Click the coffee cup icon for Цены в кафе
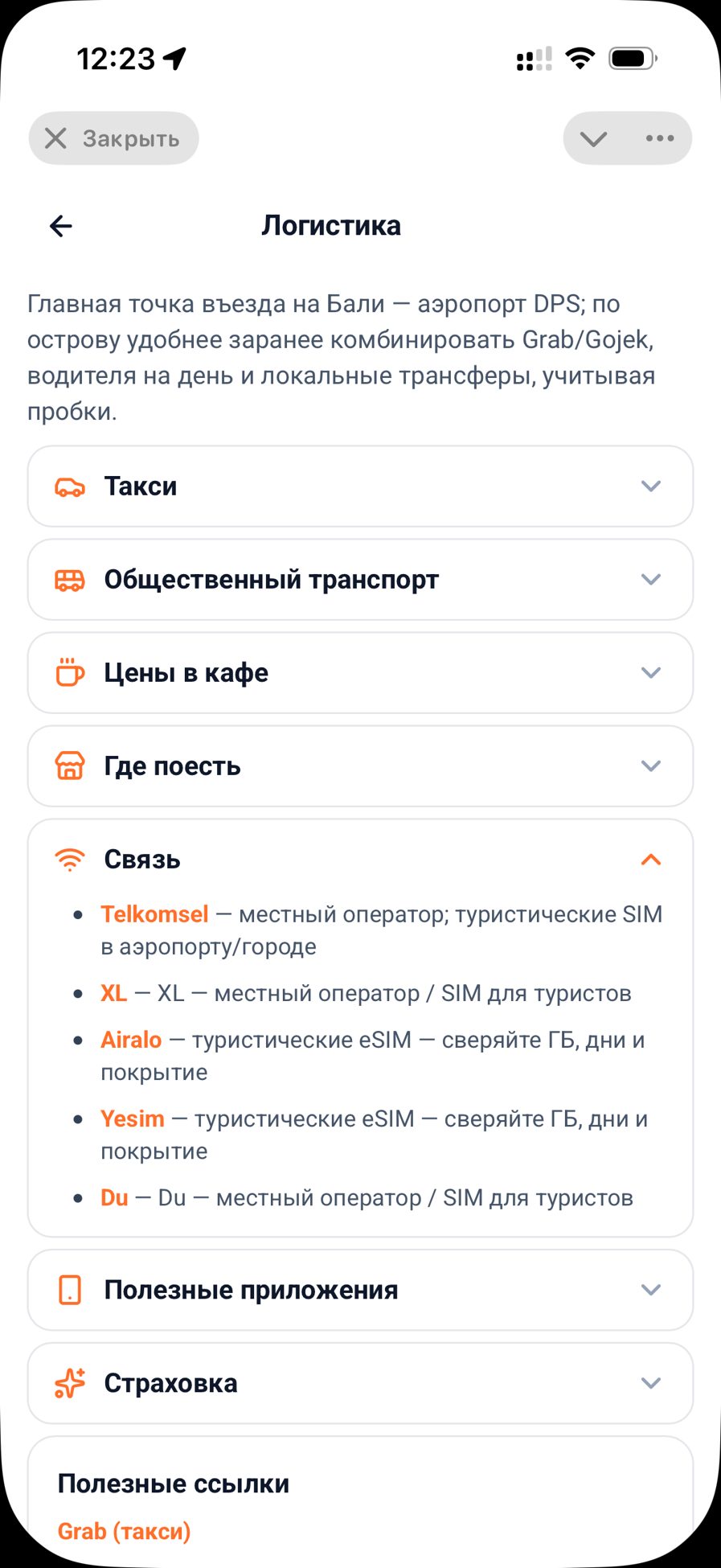721x1568 pixels. click(70, 672)
